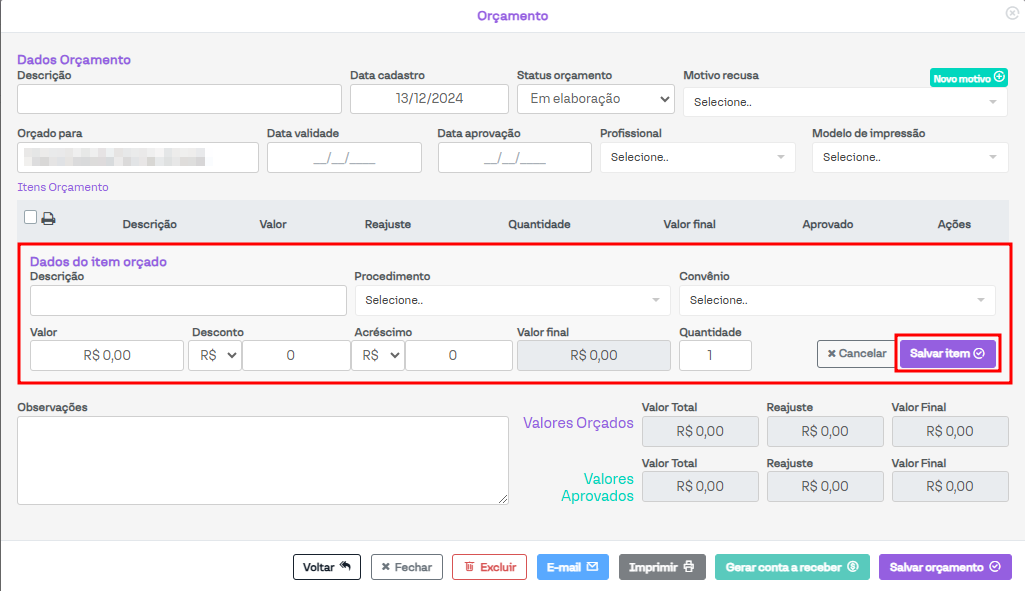Close the Orçamento dialog with X icon
The width and height of the screenshot is (1025, 591).
(x=1012, y=13)
